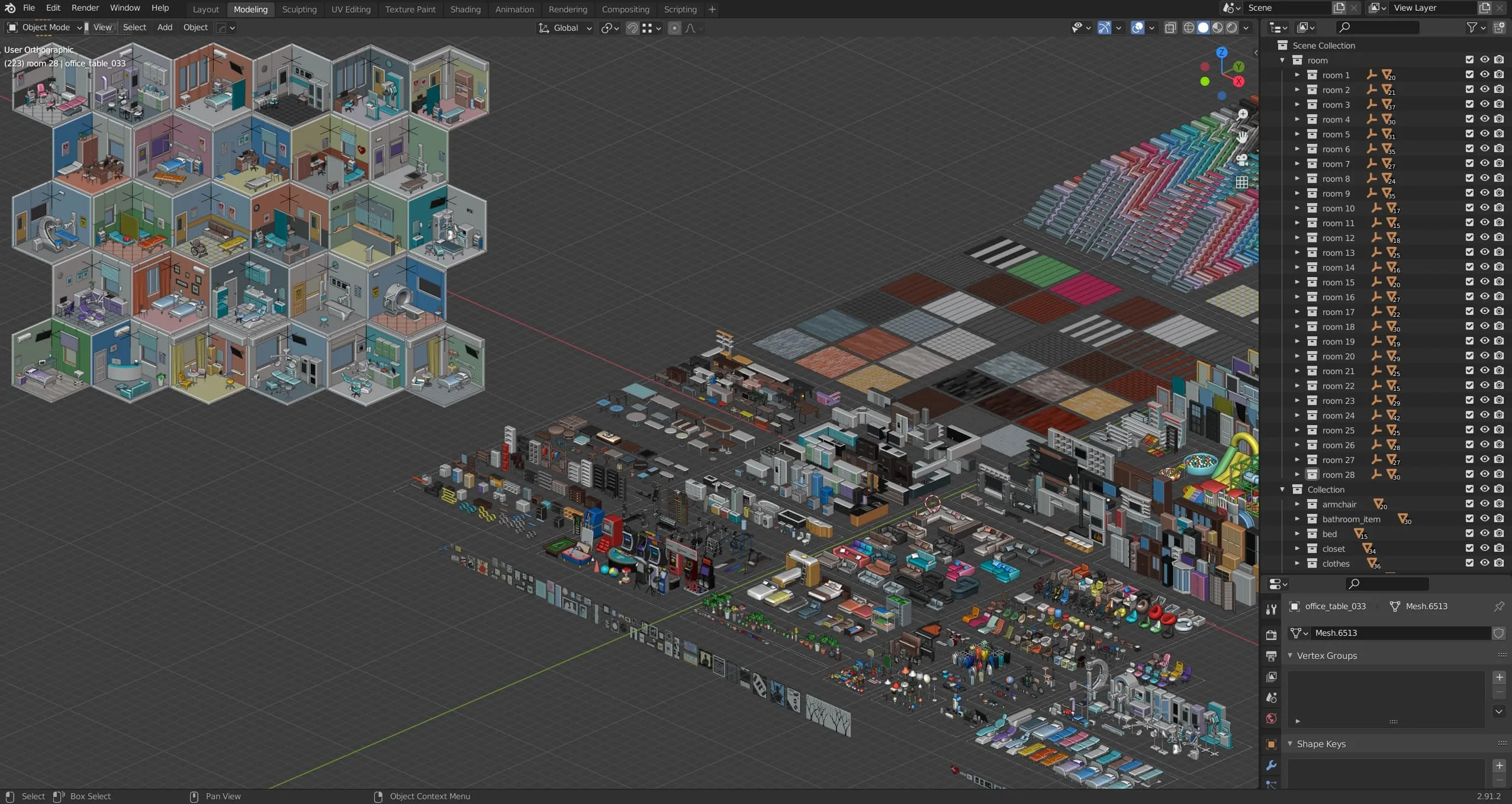
Task: Switch to the Shading workspace tab
Action: pos(465,9)
